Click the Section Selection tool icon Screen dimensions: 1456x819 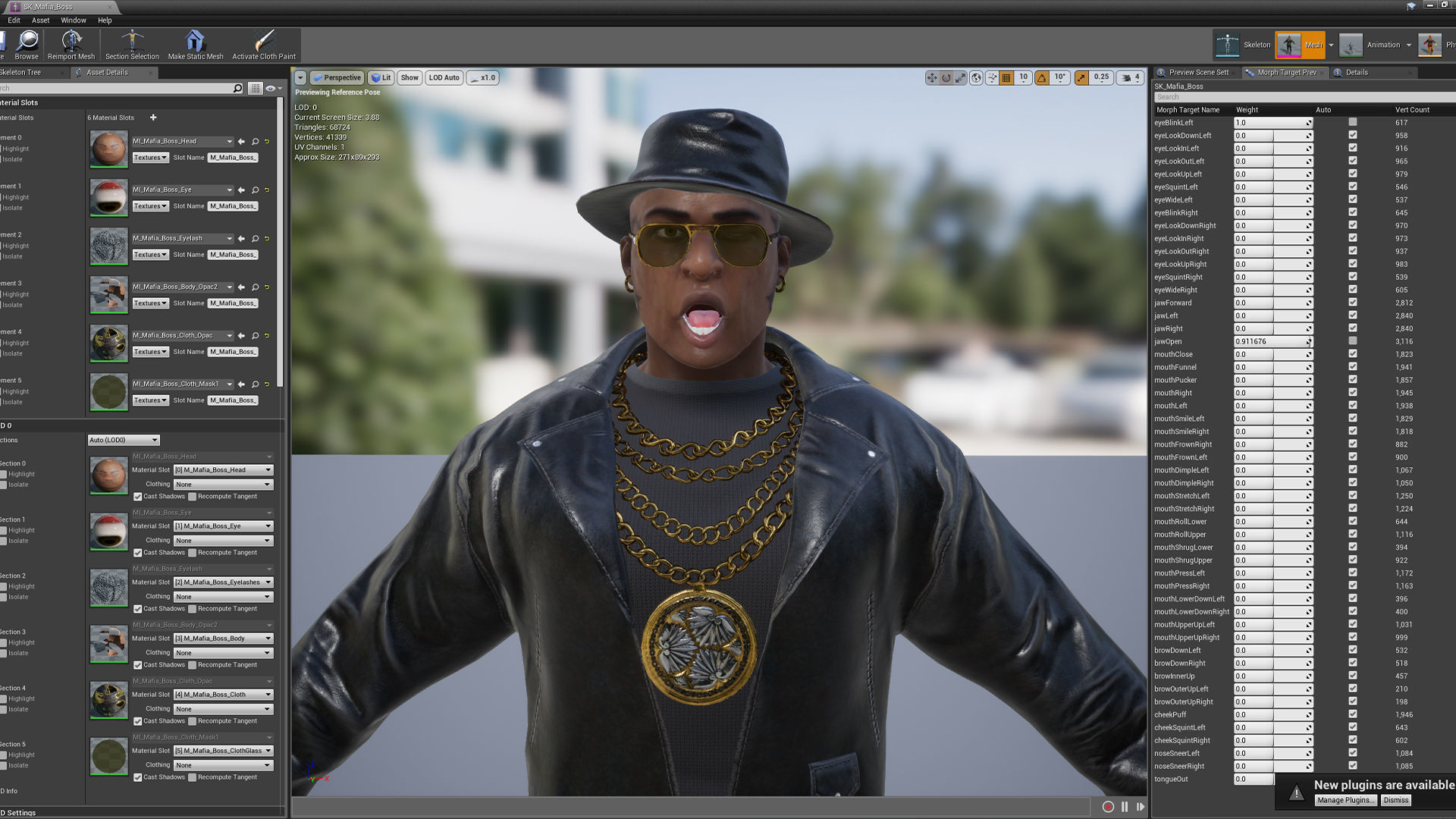[132, 42]
